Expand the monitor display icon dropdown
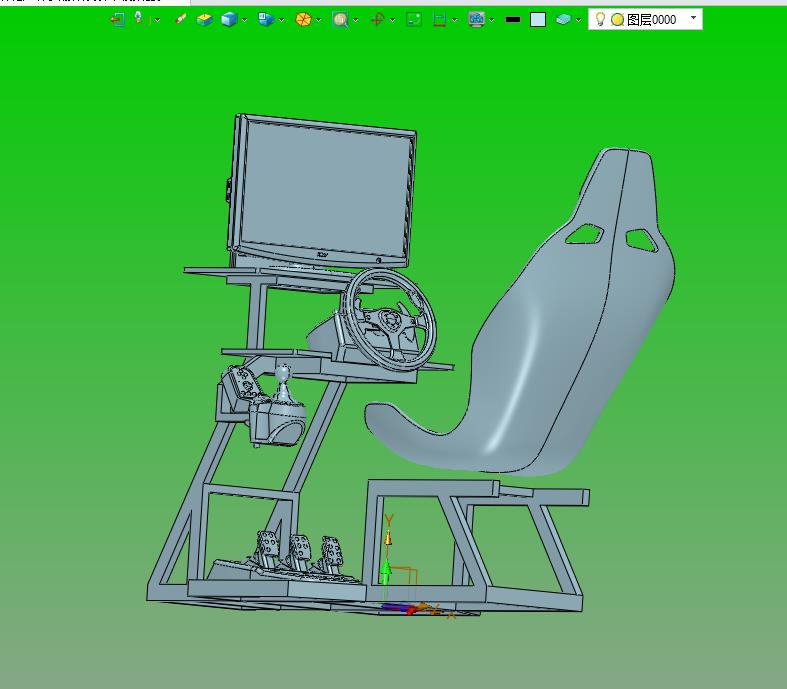 (x=491, y=20)
